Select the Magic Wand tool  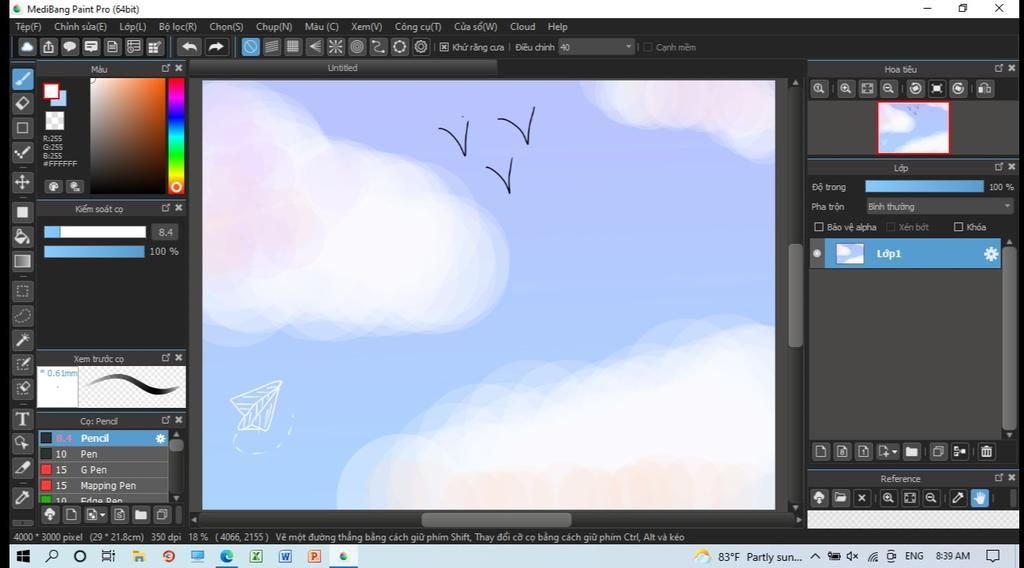pyautogui.click(x=22, y=339)
